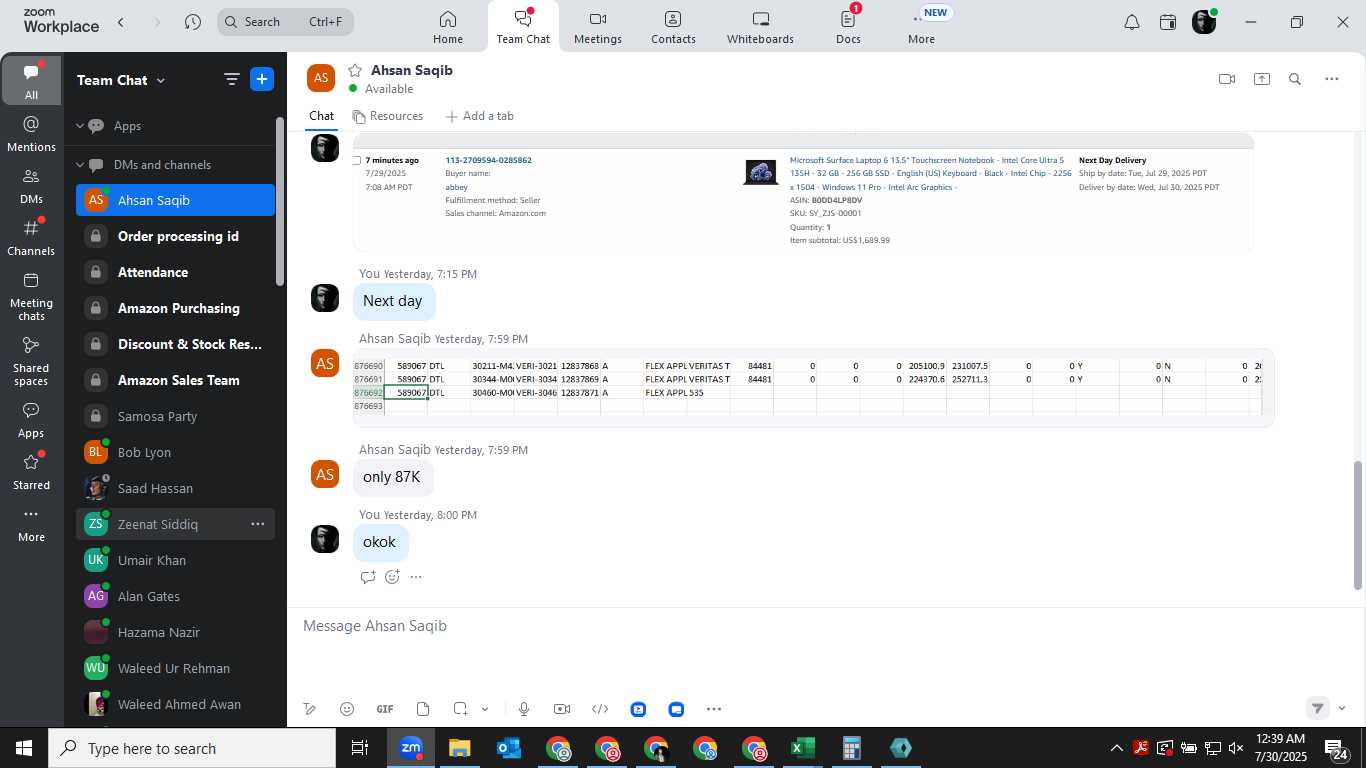
Task: Open Excel from the Windows taskbar
Action: [x=802, y=748]
